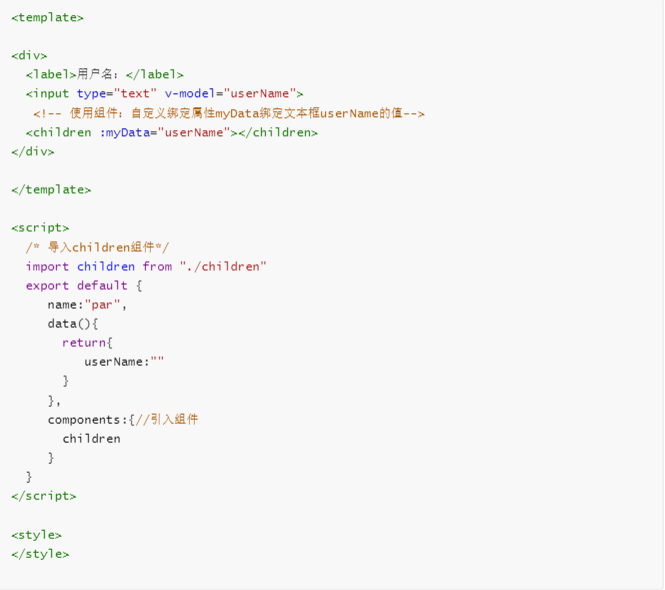This screenshot has height=590, width=665.
Task: Click the closing </div> tag
Action: click(33, 151)
